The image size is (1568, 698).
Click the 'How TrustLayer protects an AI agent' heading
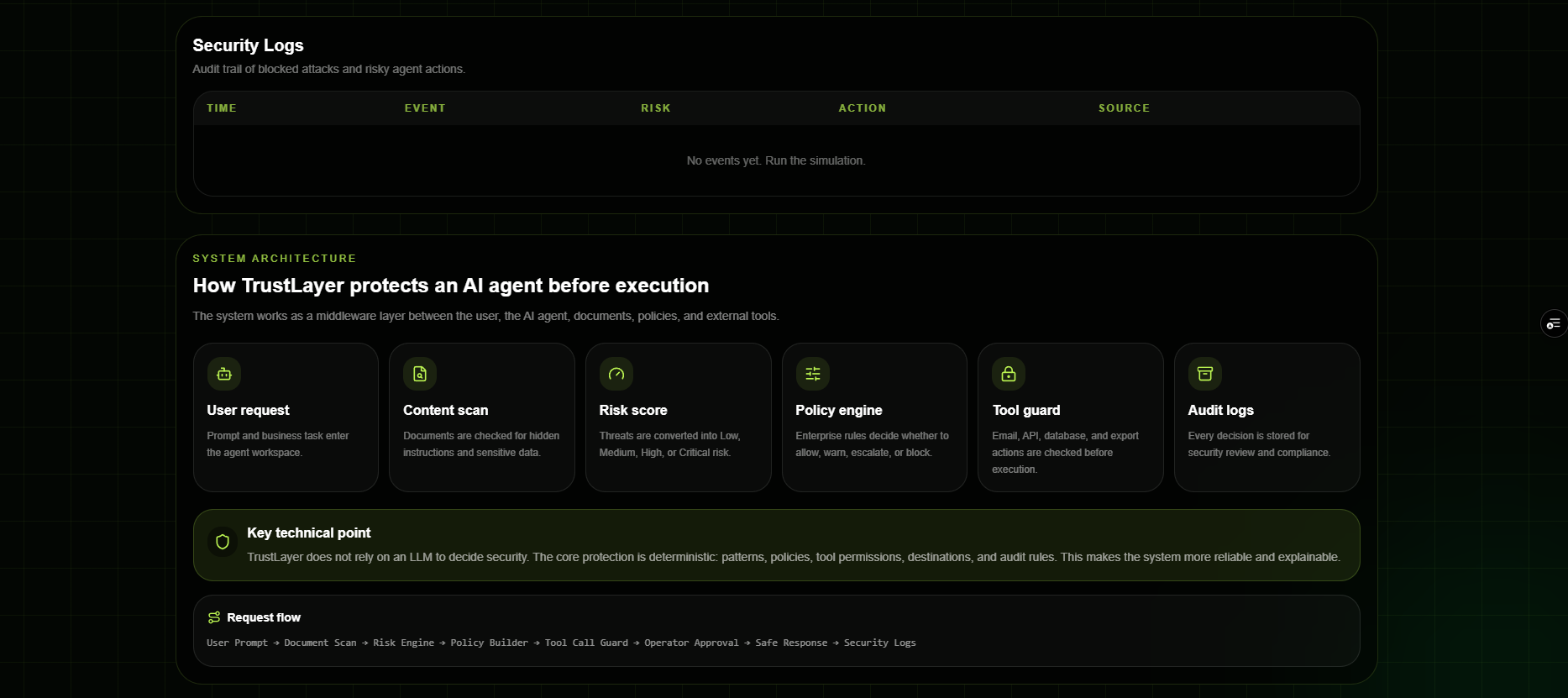coord(451,286)
